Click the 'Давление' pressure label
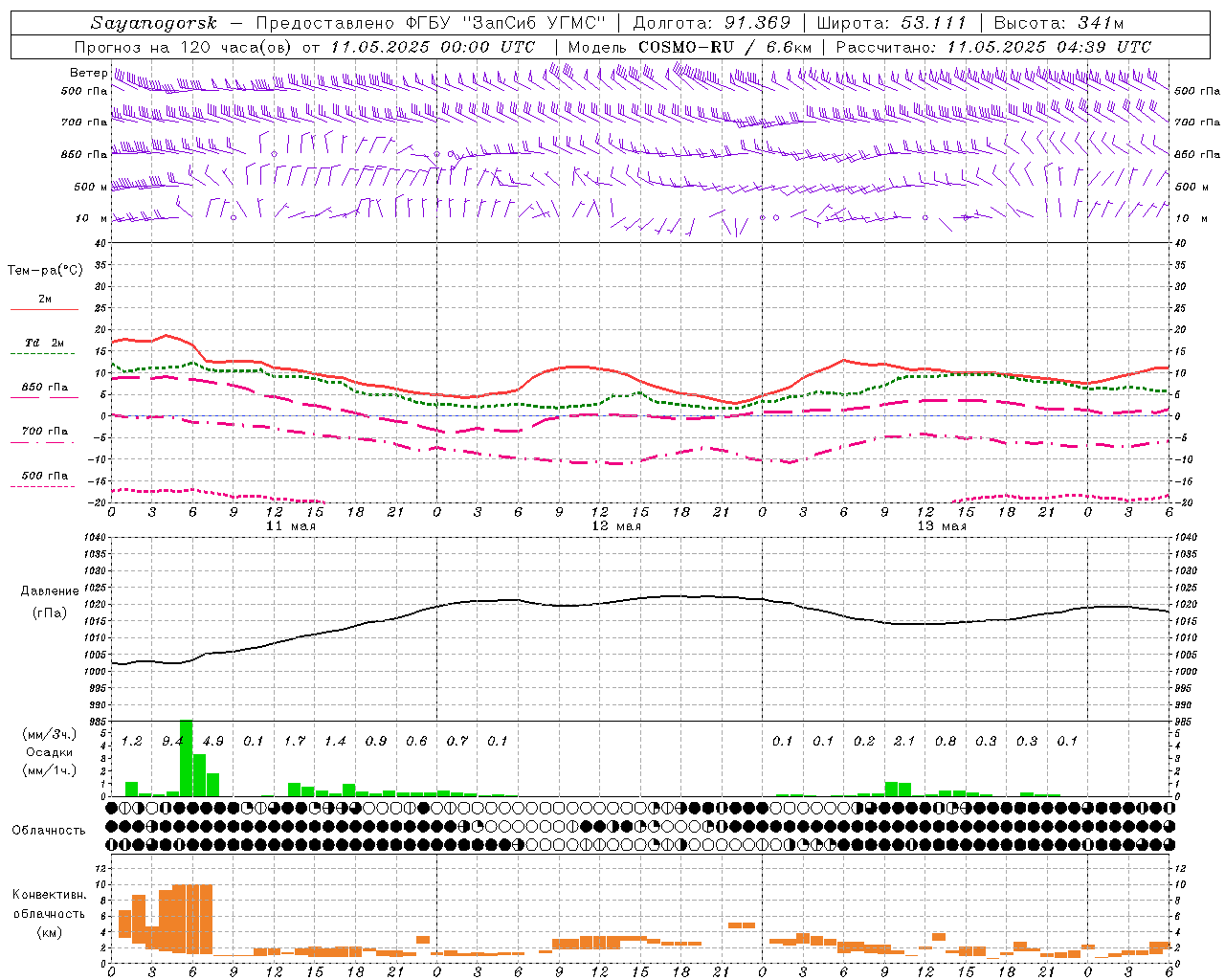This screenshot has height=980, width=1225. (x=50, y=590)
